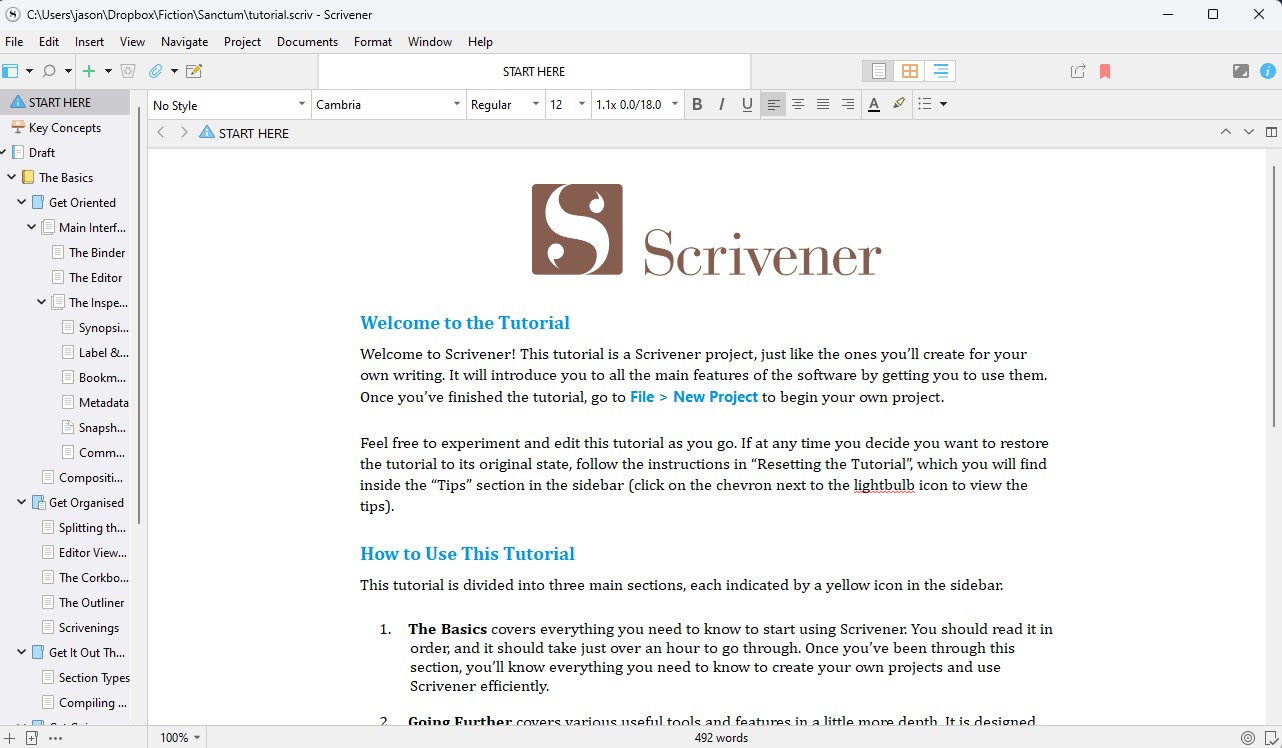Image resolution: width=1282 pixels, height=748 pixels.
Task: Select Scrivenings document in binder
Action: (x=82, y=627)
